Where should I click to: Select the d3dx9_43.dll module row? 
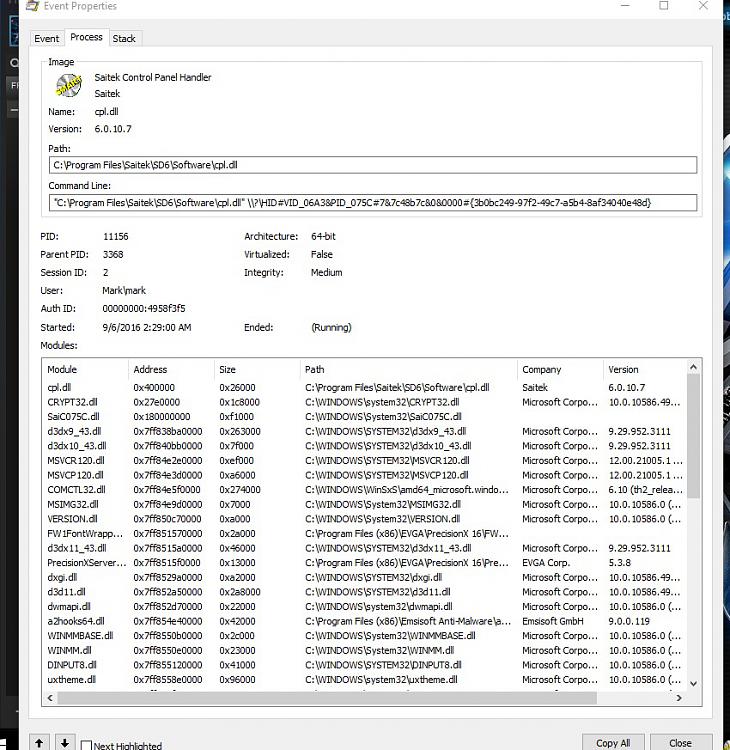pyautogui.click(x=365, y=431)
